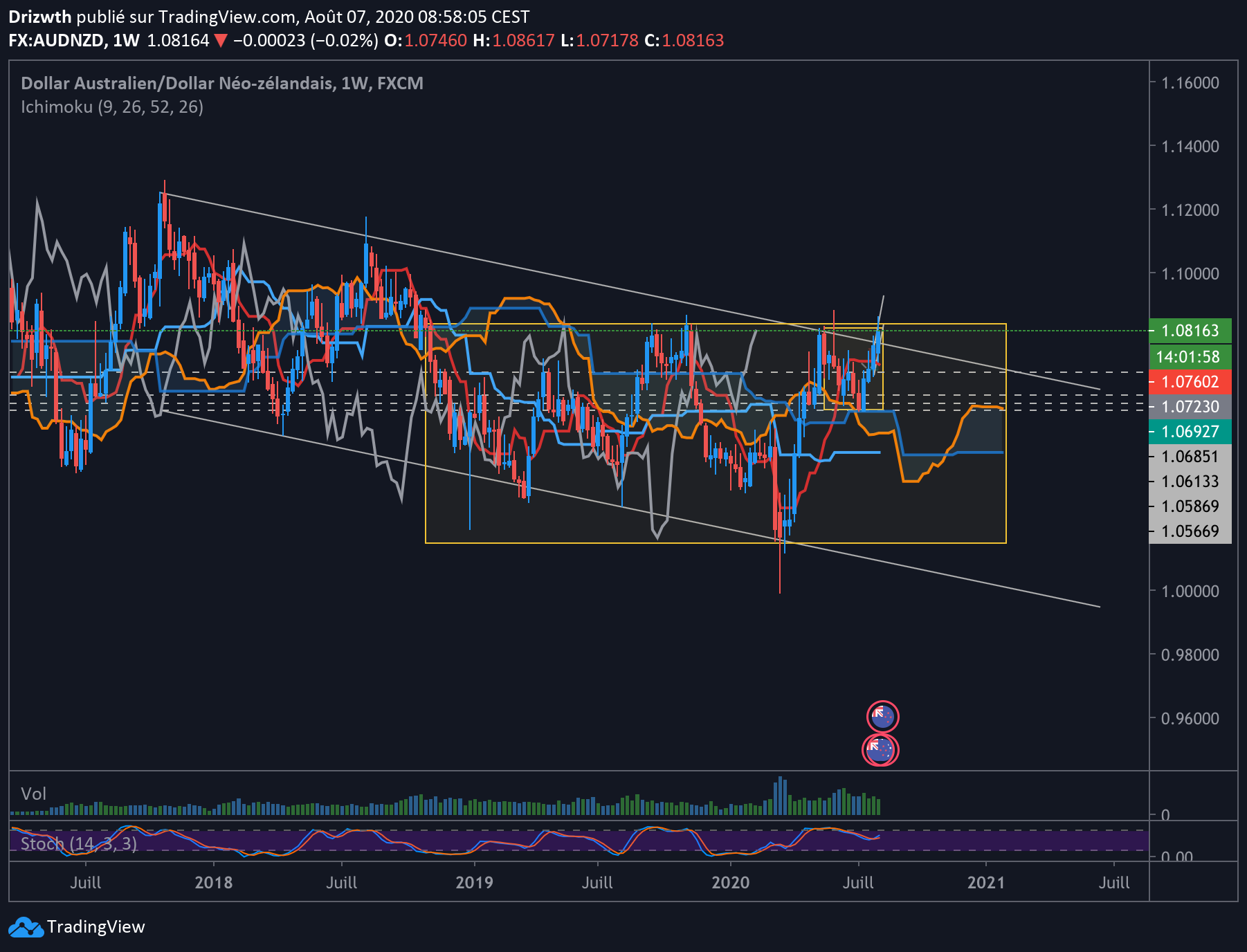1247x952 pixels.
Task: Click the upper of the two flag event icons
Action: [x=882, y=717]
